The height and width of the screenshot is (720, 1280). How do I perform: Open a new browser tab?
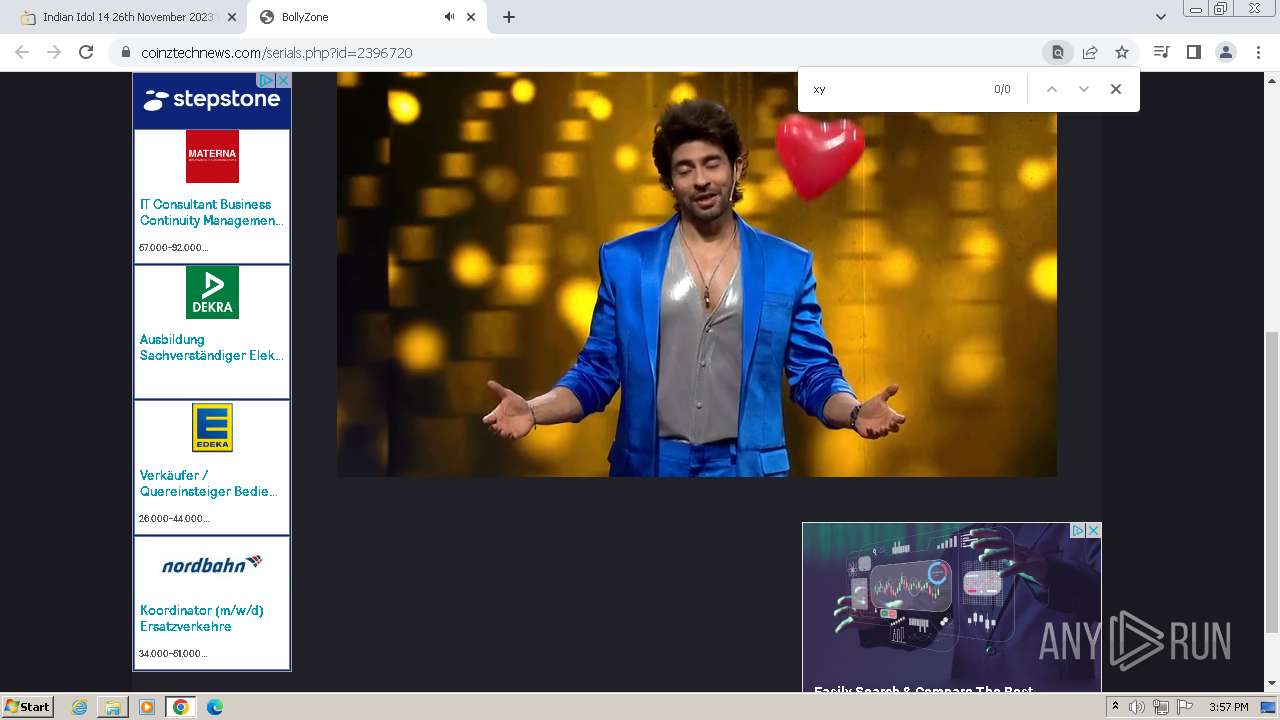(x=508, y=17)
